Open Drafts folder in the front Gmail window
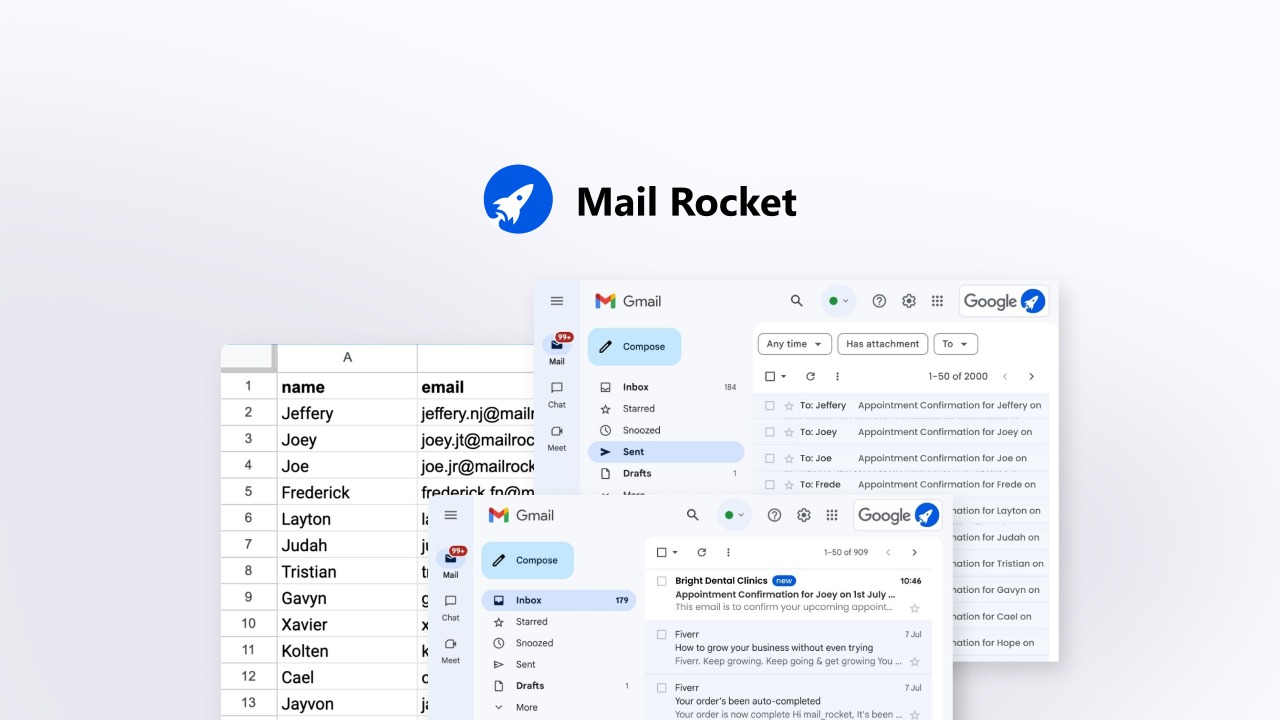The width and height of the screenshot is (1280, 720). (559, 686)
